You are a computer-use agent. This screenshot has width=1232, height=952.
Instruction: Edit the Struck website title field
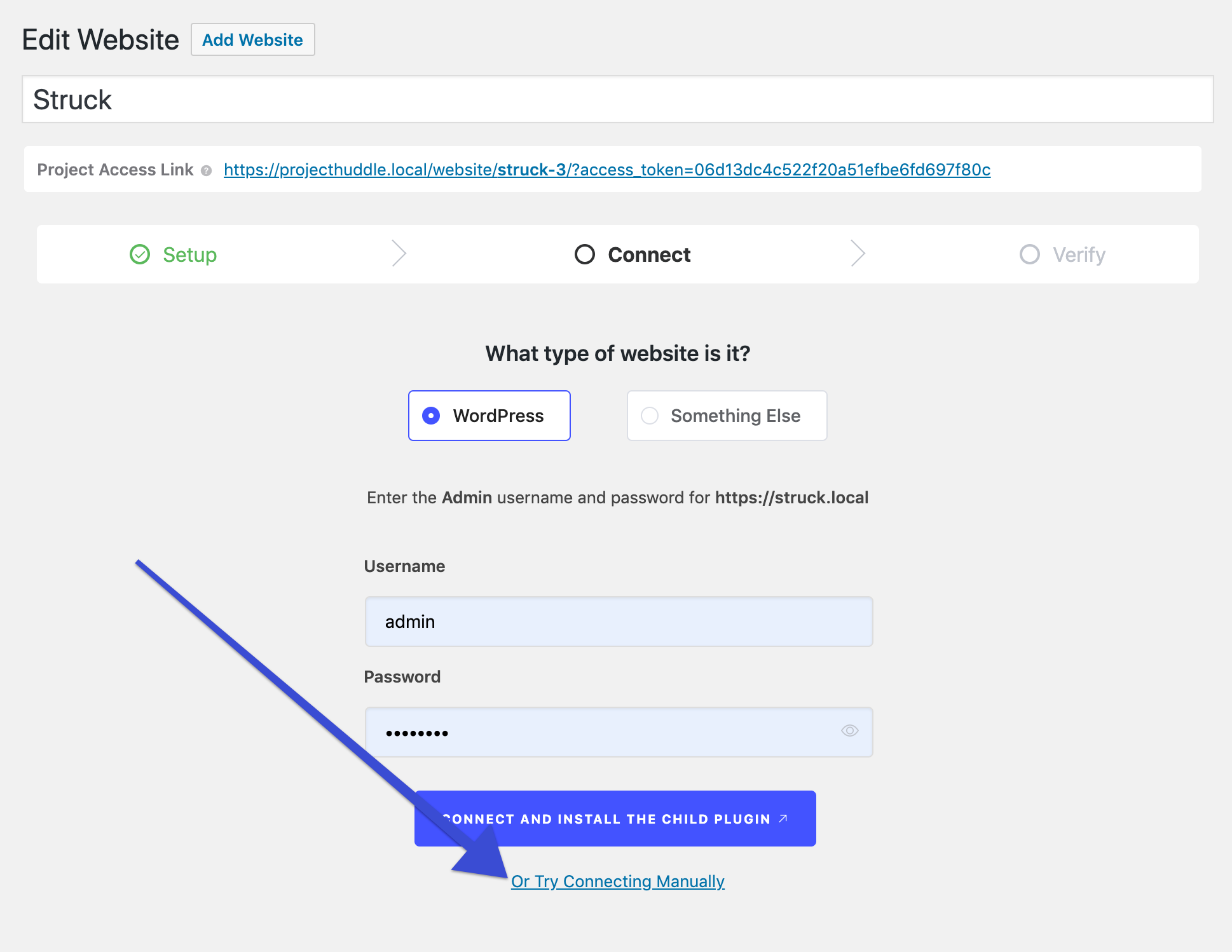pos(617,100)
